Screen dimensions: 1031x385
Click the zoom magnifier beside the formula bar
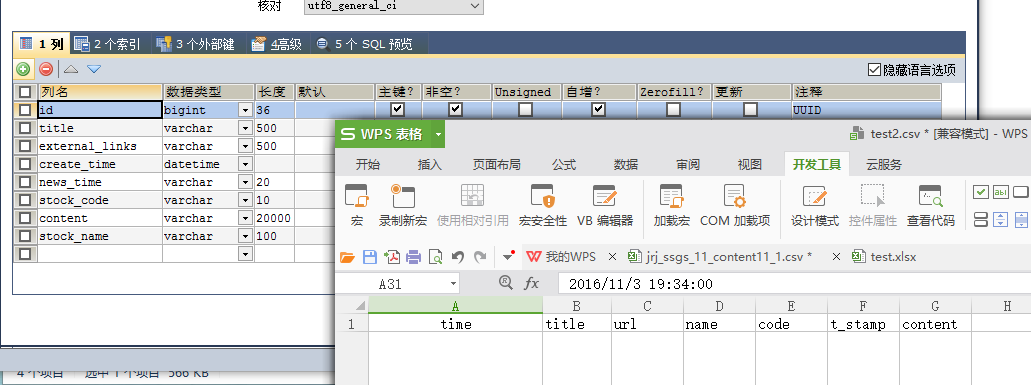(x=505, y=283)
